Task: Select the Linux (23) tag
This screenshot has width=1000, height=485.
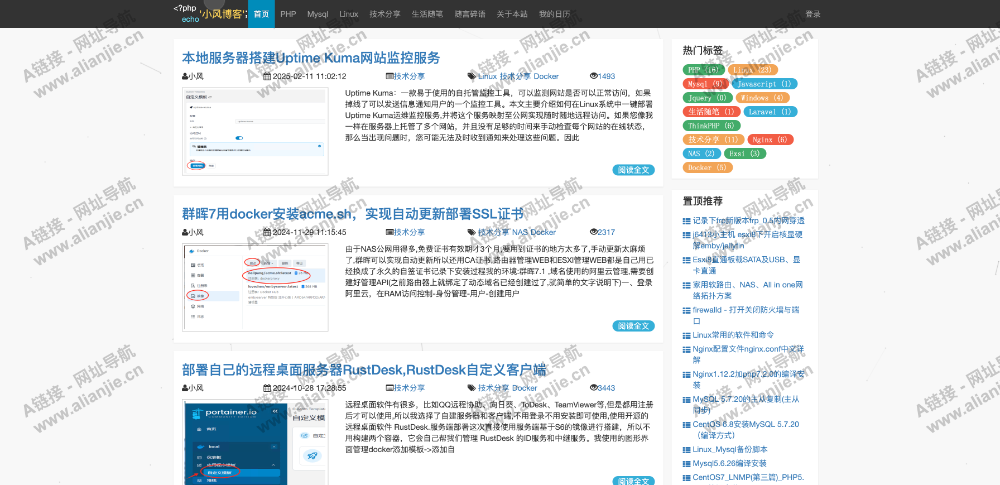Action: [x=753, y=70]
